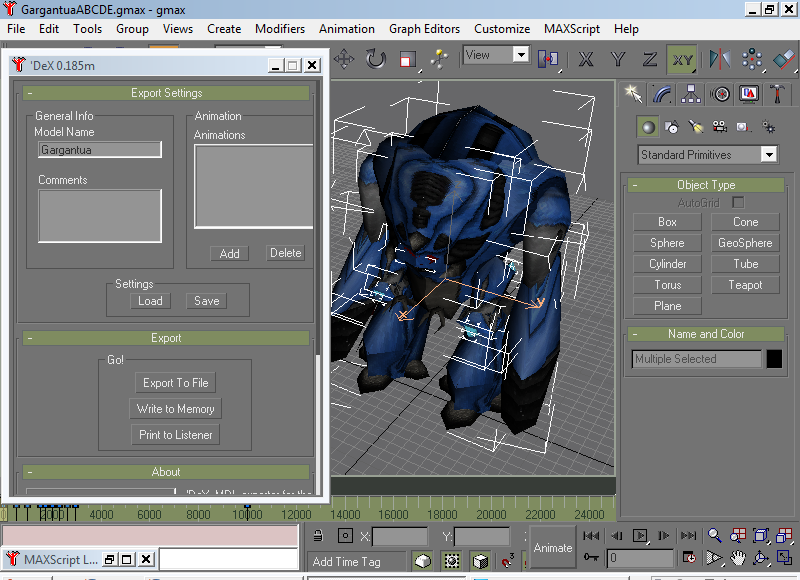Click the Export To File button
This screenshot has width=800, height=580.
point(176,383)
